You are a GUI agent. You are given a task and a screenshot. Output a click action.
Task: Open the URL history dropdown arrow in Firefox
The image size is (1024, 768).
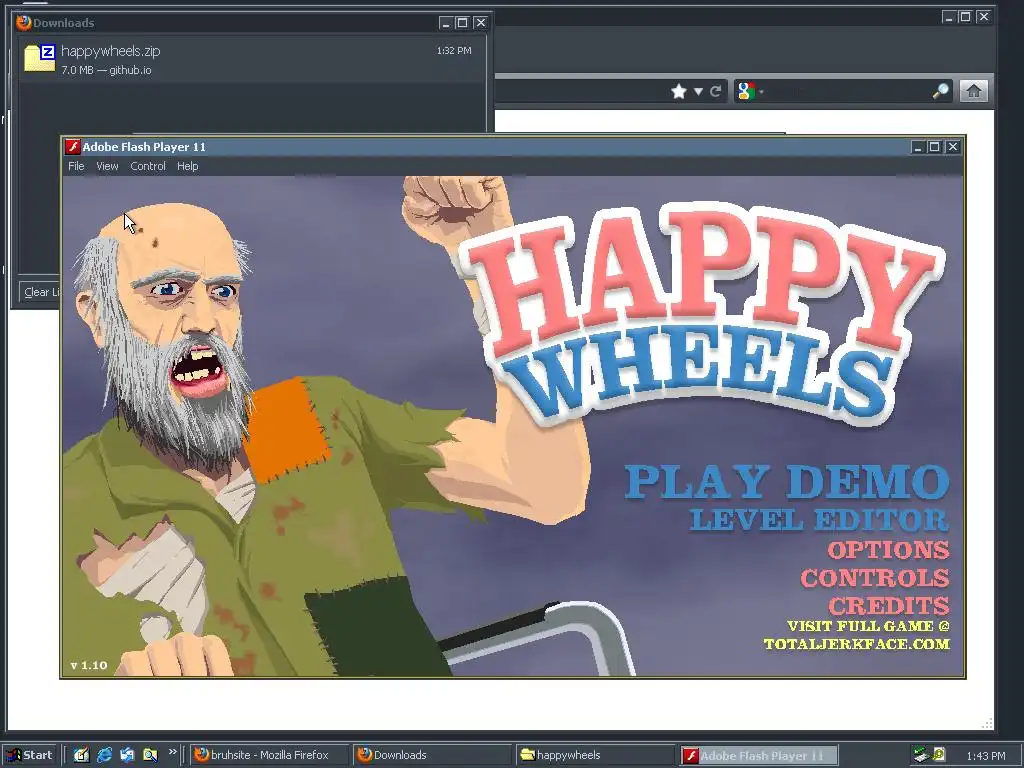(698, 91)
